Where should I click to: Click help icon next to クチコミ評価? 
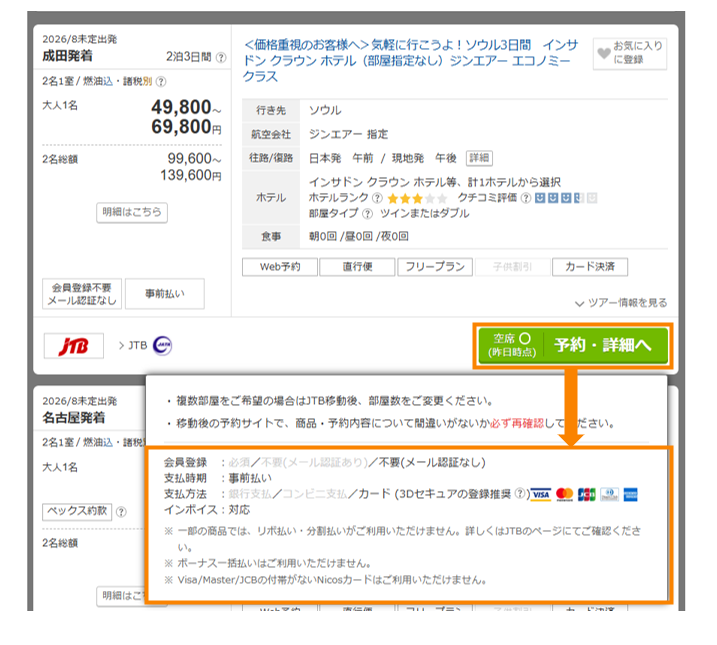[x=526, y=198]
